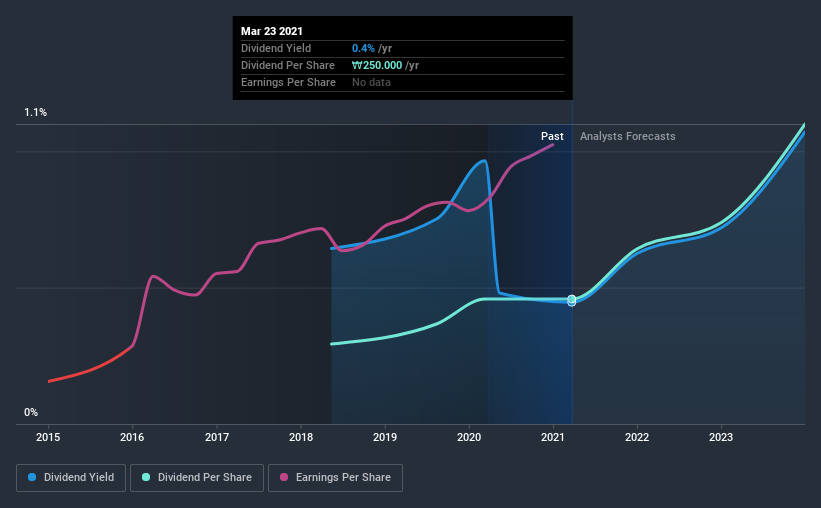This screenshot has height=508, width=821.
Task: Select the 2021 label on the x-axis
Action: coord(553,437)
